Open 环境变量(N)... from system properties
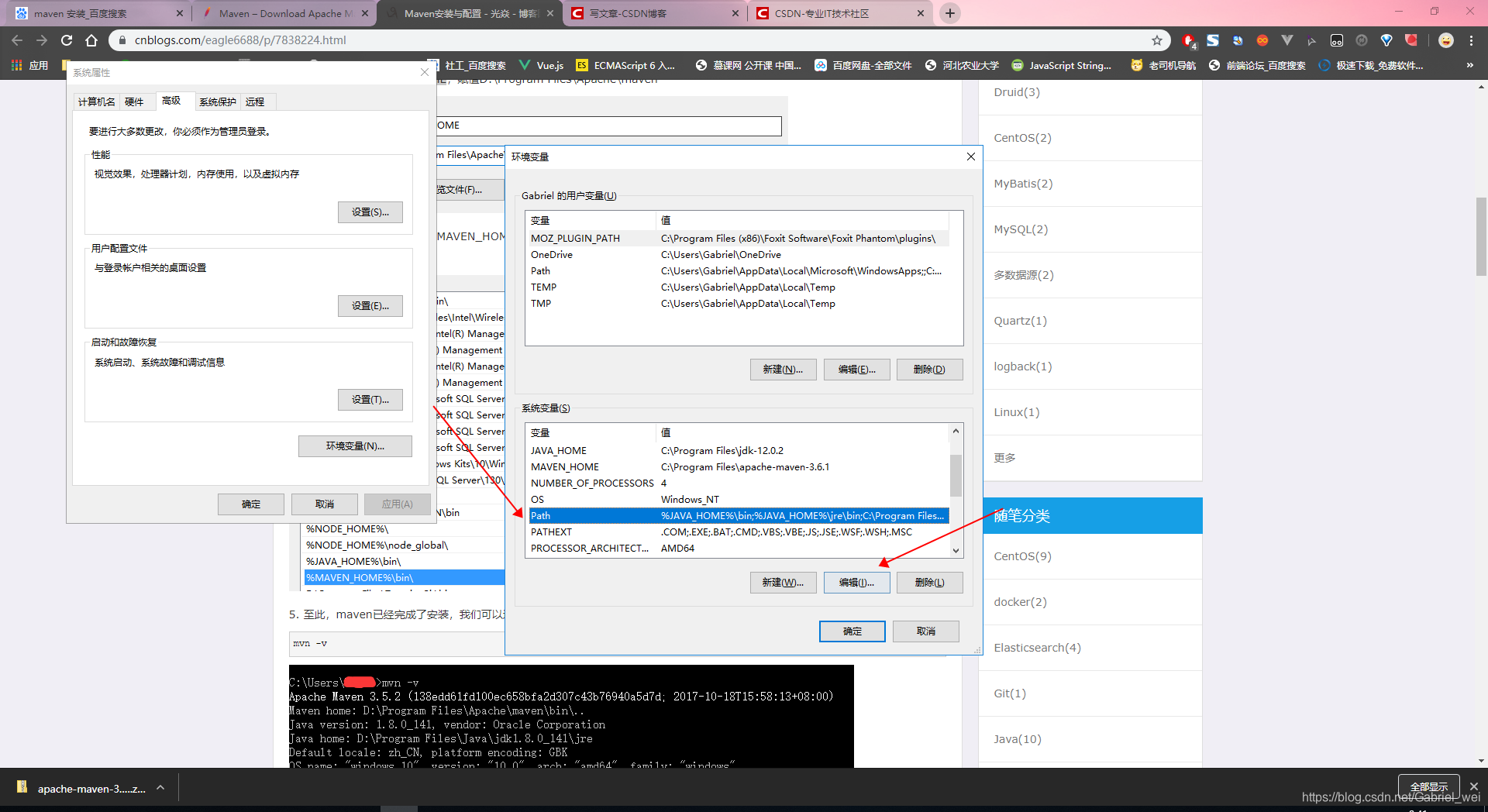 355,446
